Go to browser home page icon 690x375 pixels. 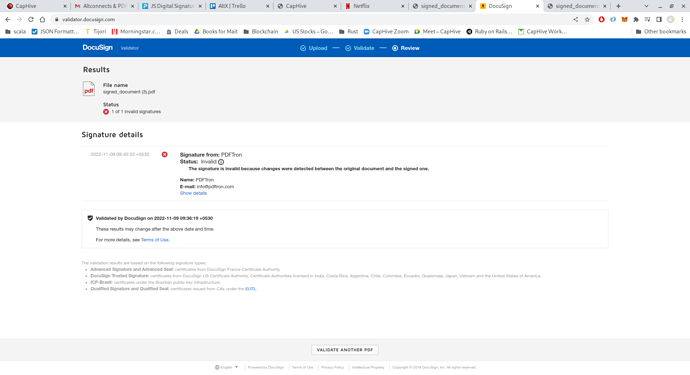tap(42, 19)
